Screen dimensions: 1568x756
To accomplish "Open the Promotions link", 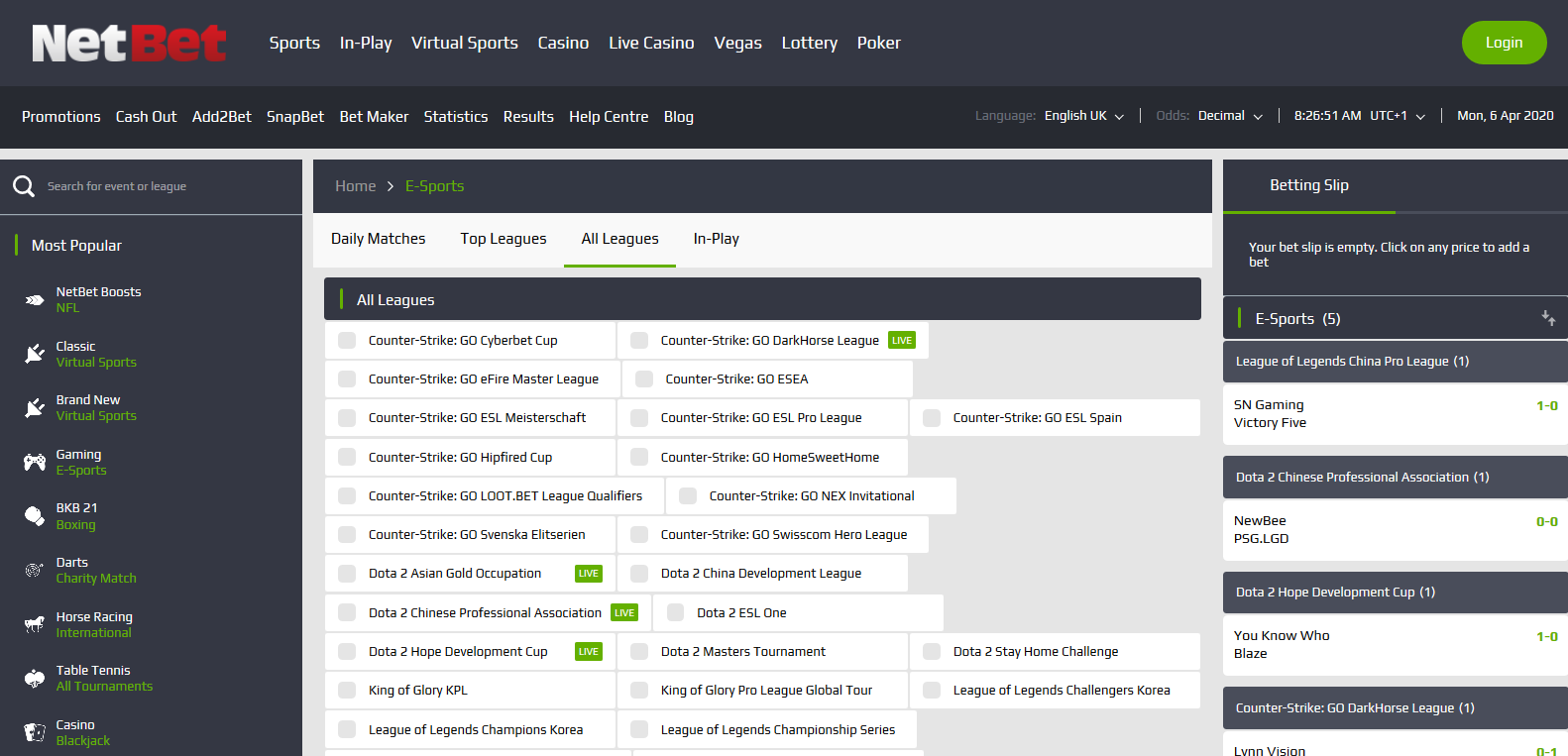I will (x=61, y=117).
